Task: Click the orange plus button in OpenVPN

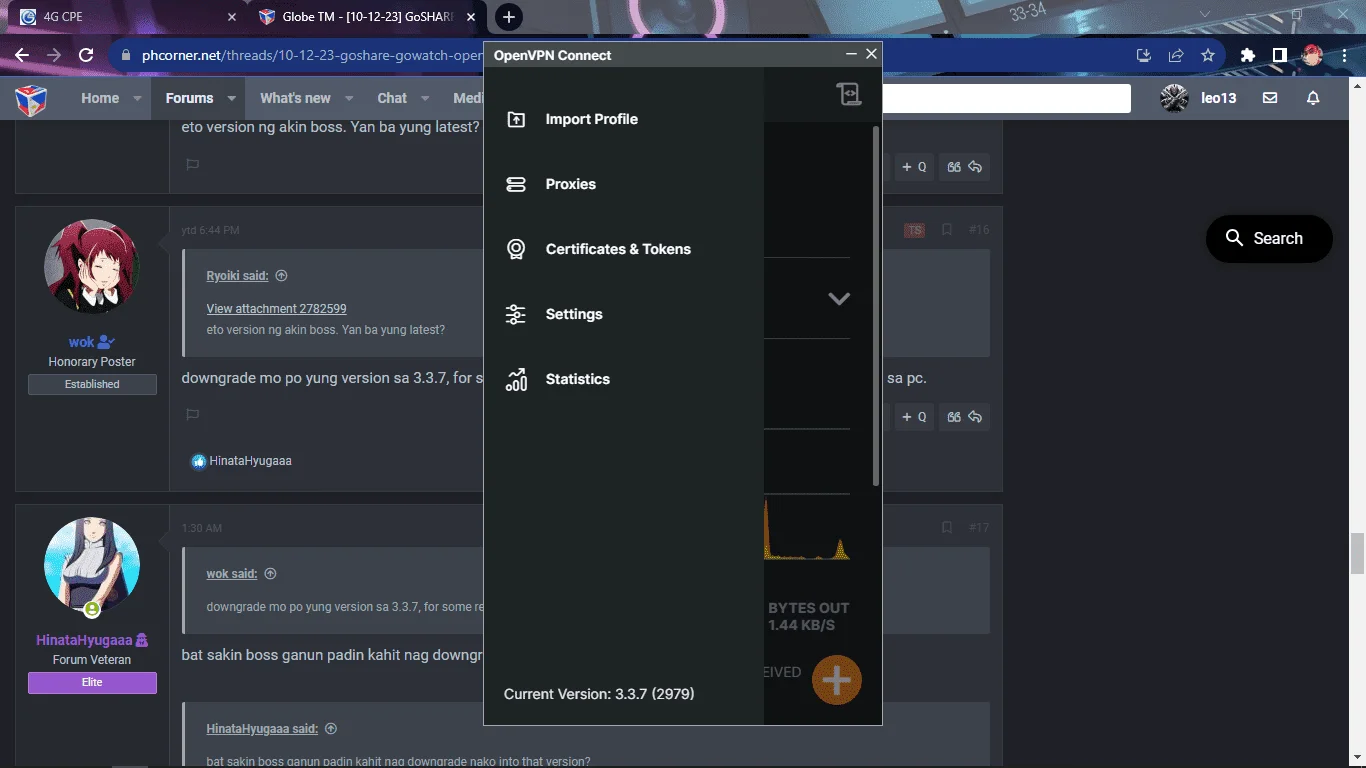Action: click(x=836, y=680)
